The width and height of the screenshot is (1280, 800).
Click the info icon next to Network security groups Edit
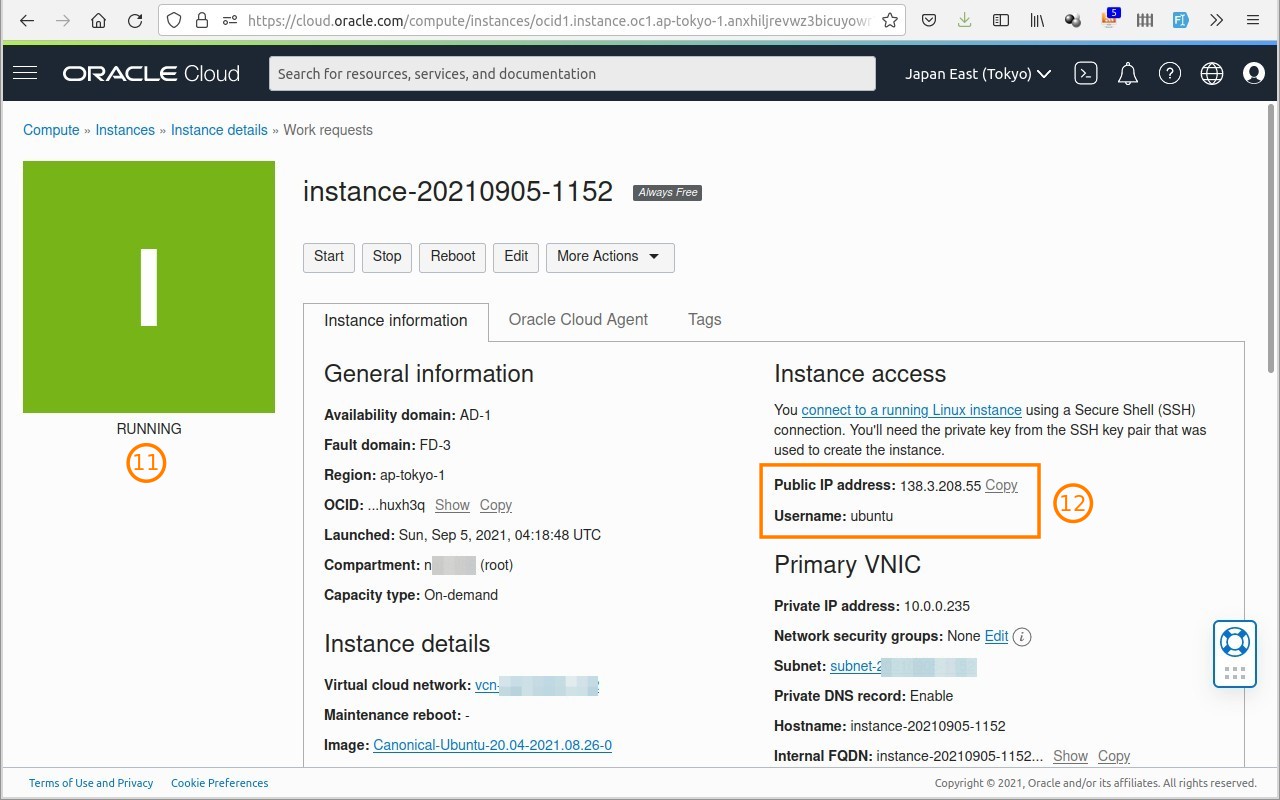(x=1022, y=636)
